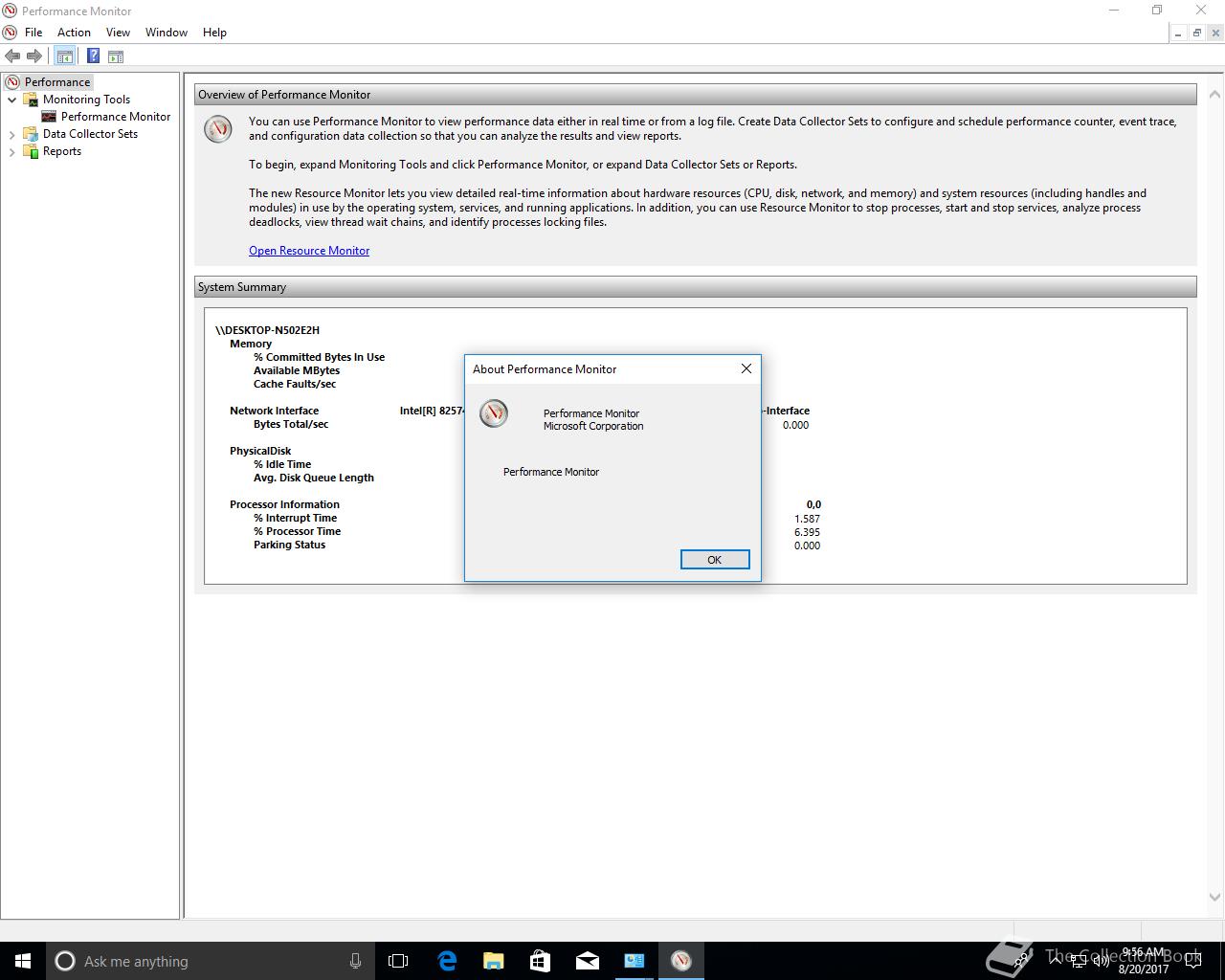Click the Reports folder icon
The width and height of the screenshot is (1225, 980).
pos(31,151)
